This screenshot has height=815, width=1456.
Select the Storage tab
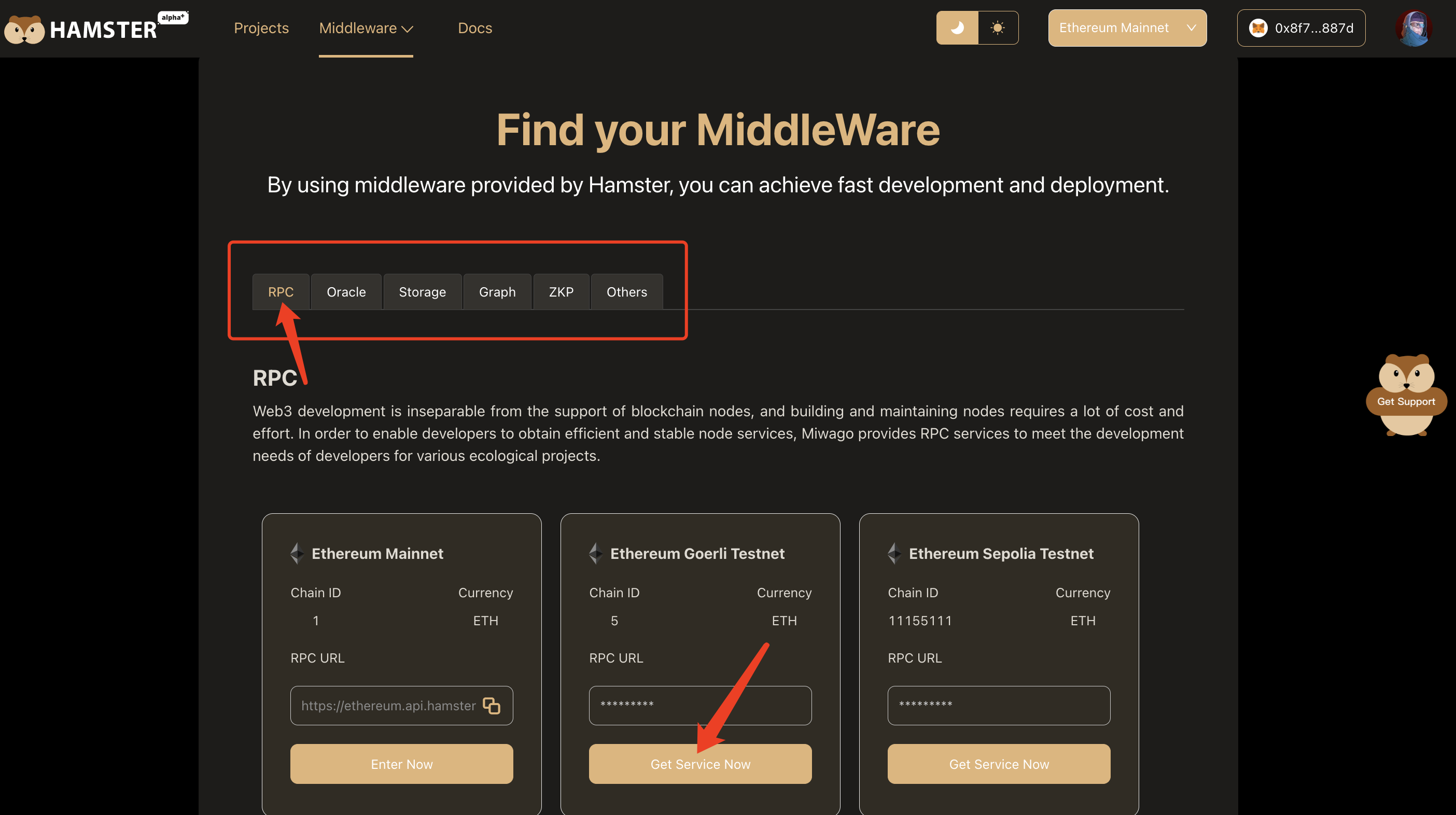[422, 292]
